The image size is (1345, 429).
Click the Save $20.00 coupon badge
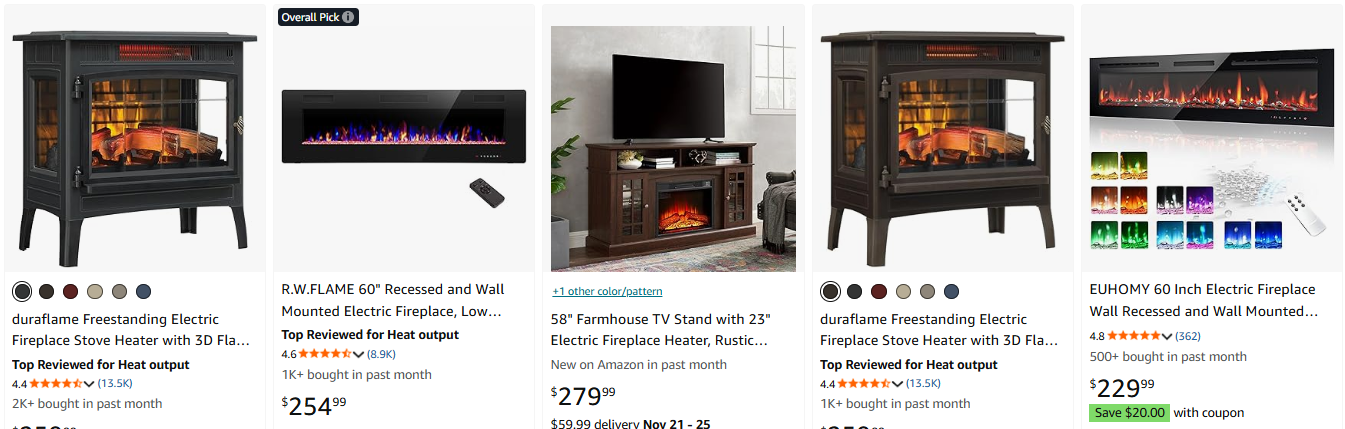[1129, 412]
